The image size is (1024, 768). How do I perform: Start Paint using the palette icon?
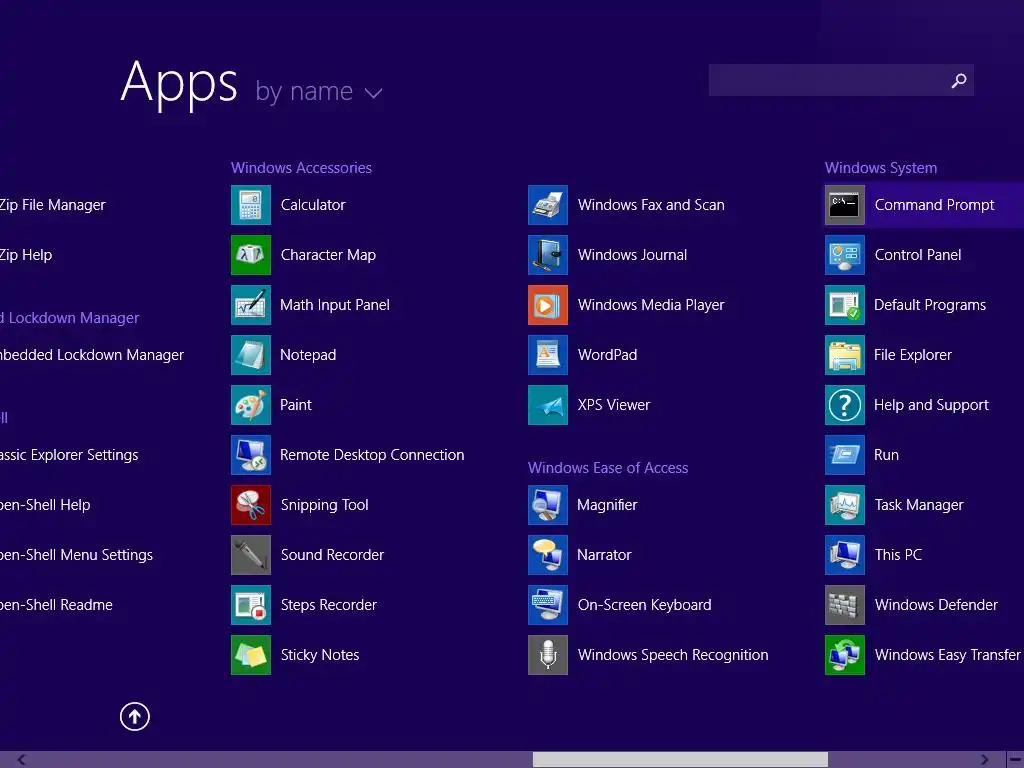click(251, 405)
